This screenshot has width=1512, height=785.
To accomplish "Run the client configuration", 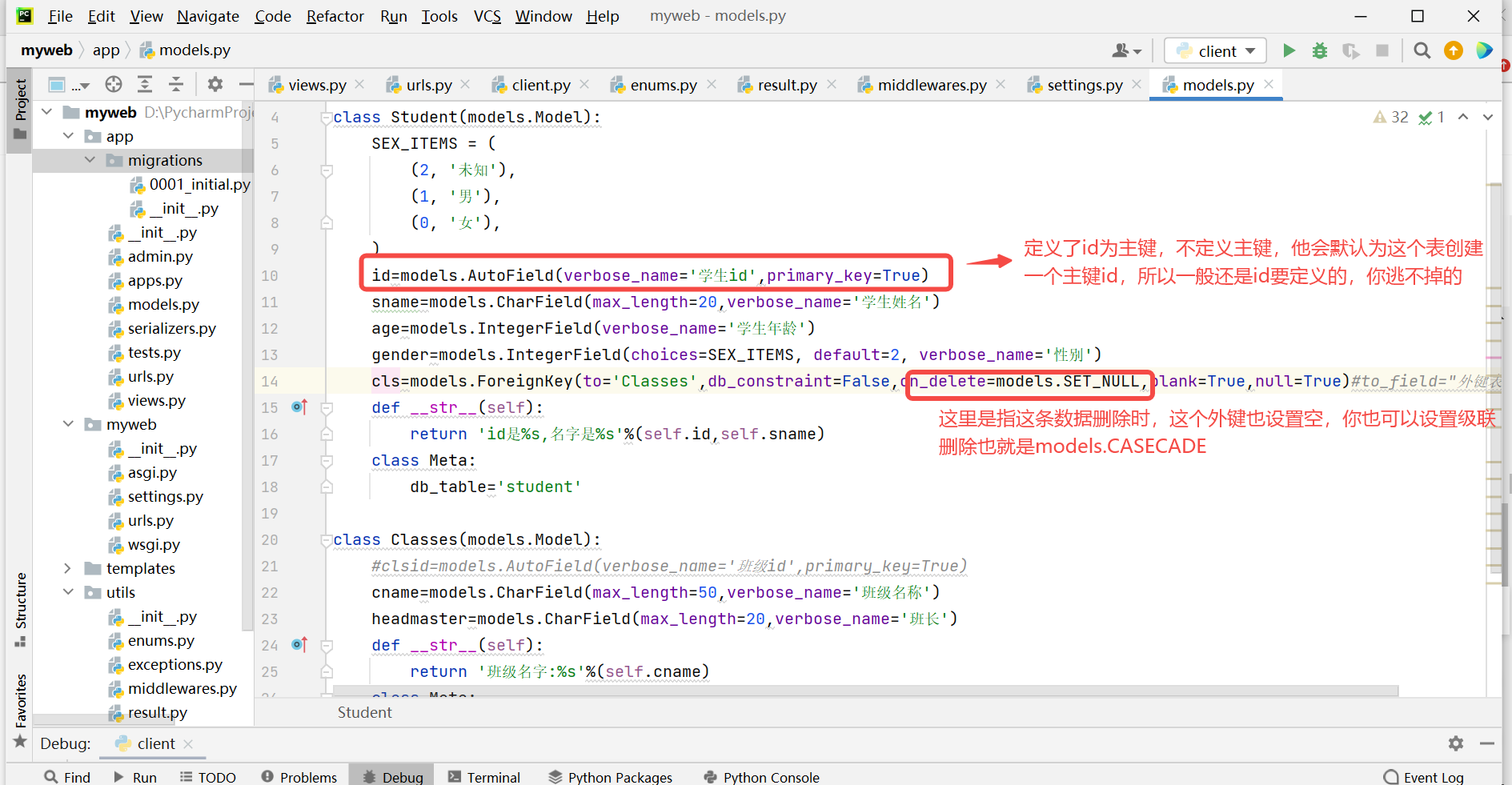I will [x=1289, y=50].
